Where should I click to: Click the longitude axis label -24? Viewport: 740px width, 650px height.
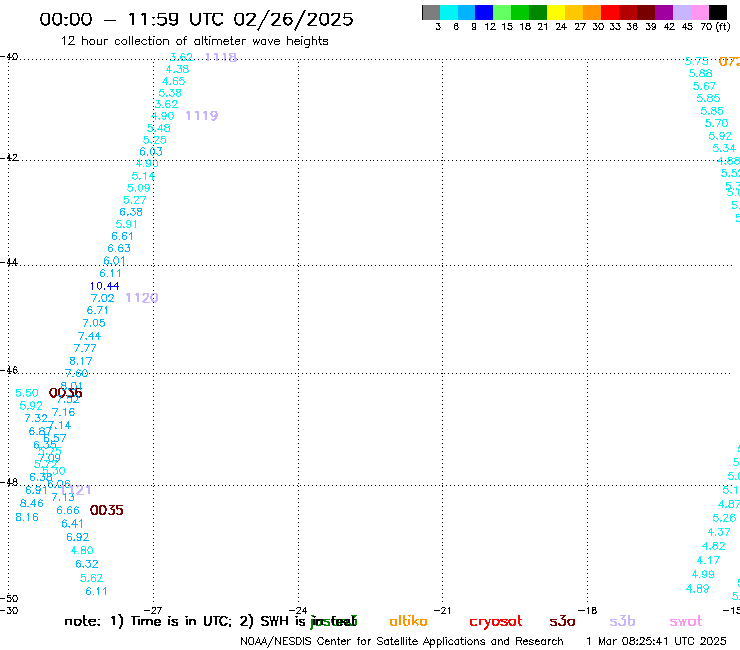coord(298,611)
